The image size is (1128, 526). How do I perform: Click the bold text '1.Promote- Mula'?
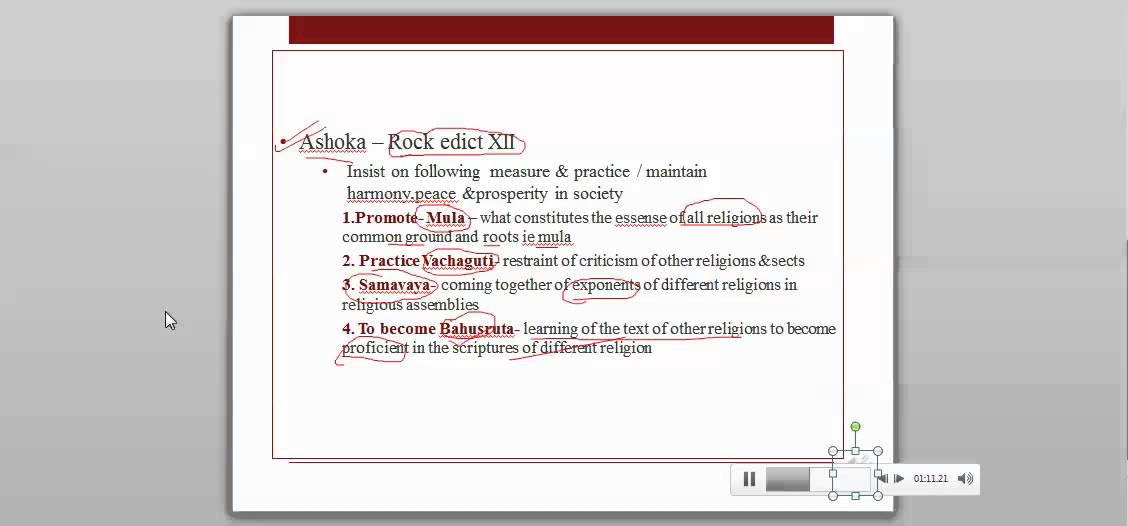(x=404, y=217)
